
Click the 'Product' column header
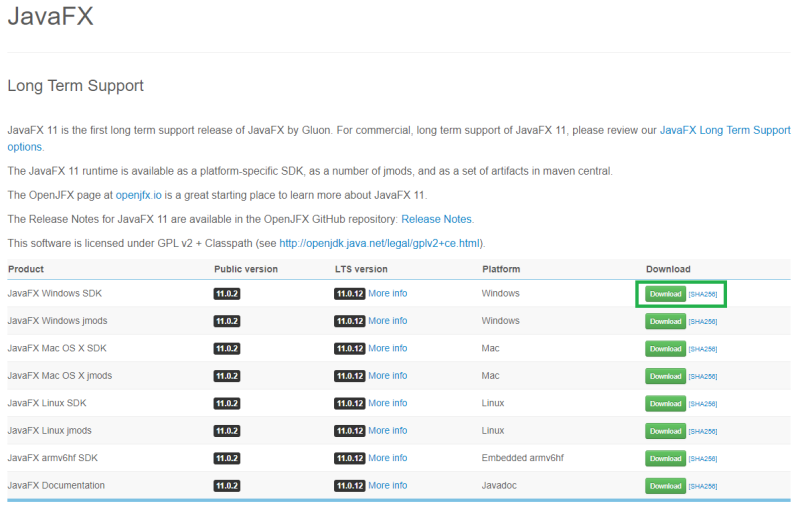26,269
